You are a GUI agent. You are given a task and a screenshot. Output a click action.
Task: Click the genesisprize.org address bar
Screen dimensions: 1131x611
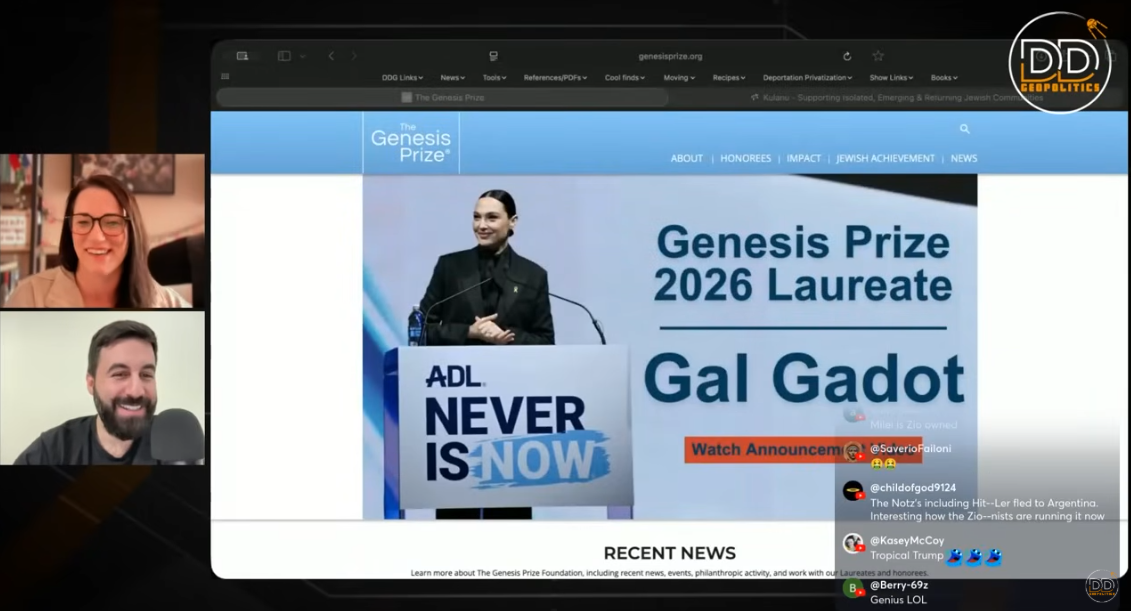[670, 56]
